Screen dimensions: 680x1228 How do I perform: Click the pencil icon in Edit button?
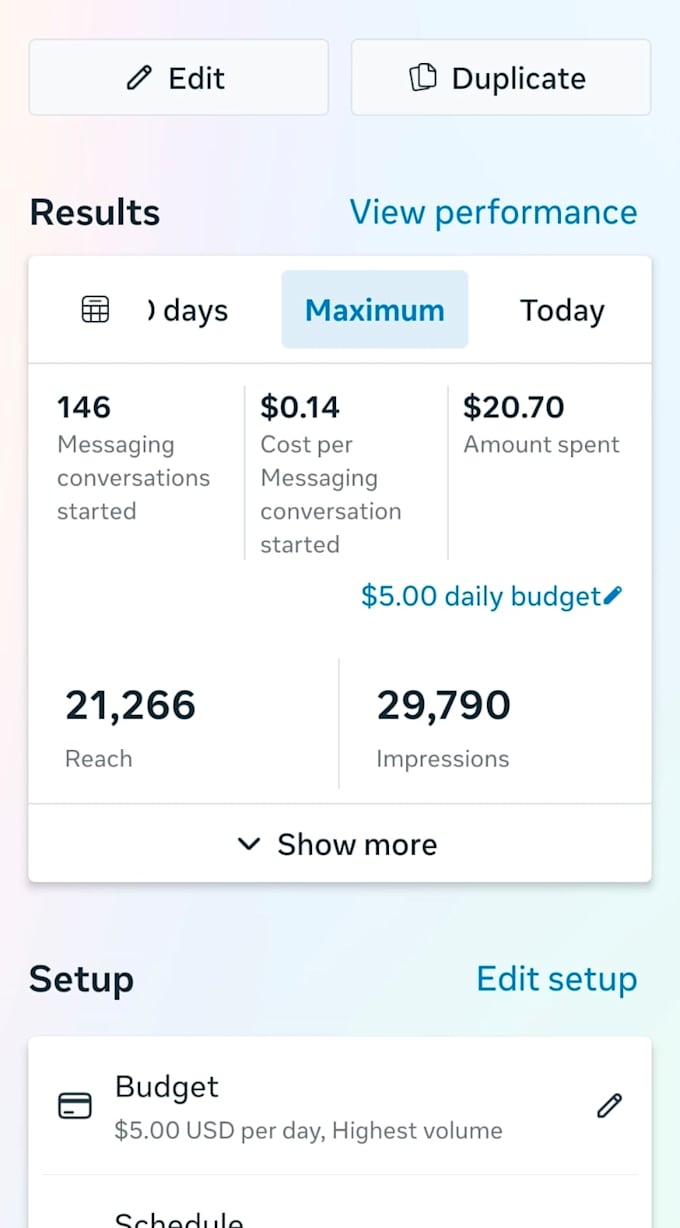click(x=140, y=78)
